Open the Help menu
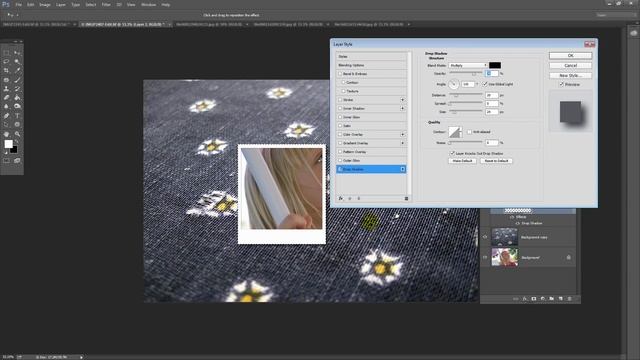This screenshot has height=360, width=640. click(x=165, y=5)
